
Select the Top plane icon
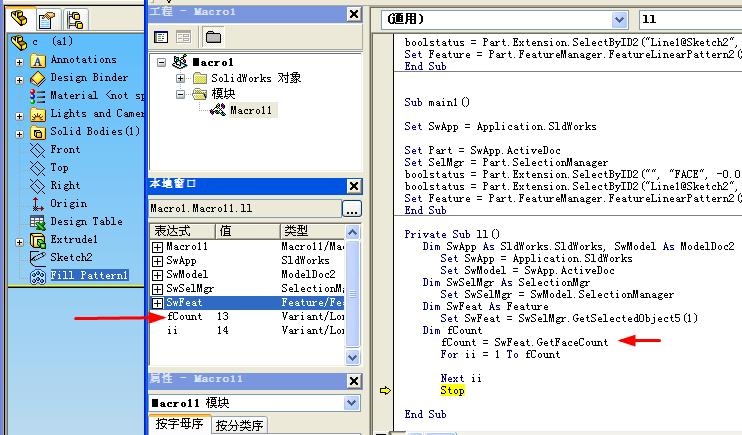38,168
